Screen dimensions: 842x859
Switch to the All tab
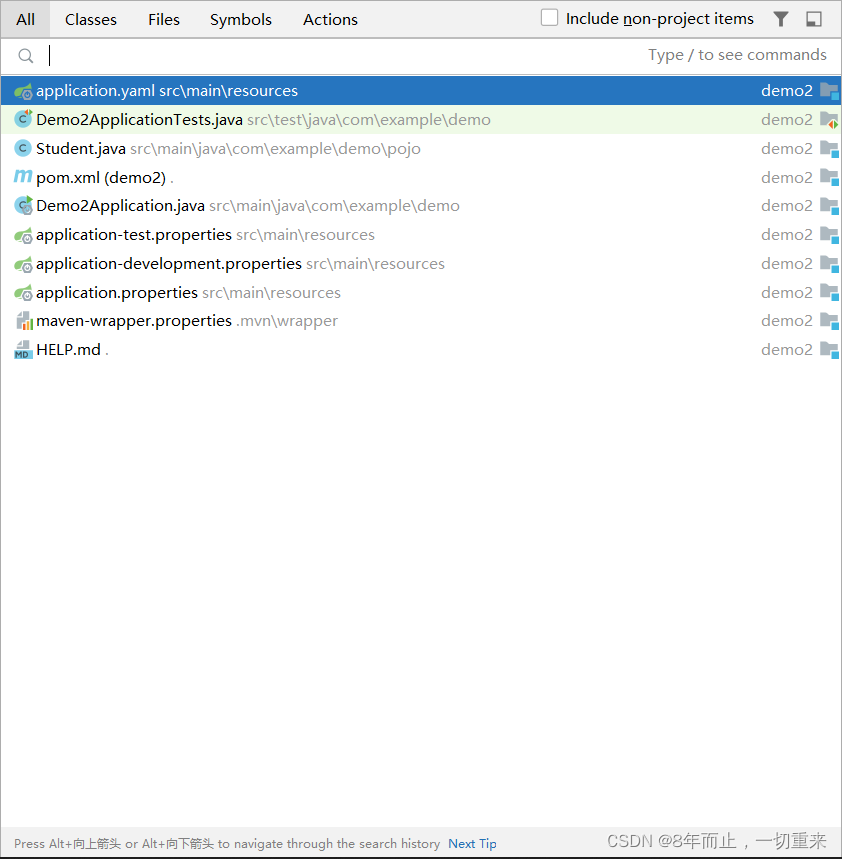(25, 20)
